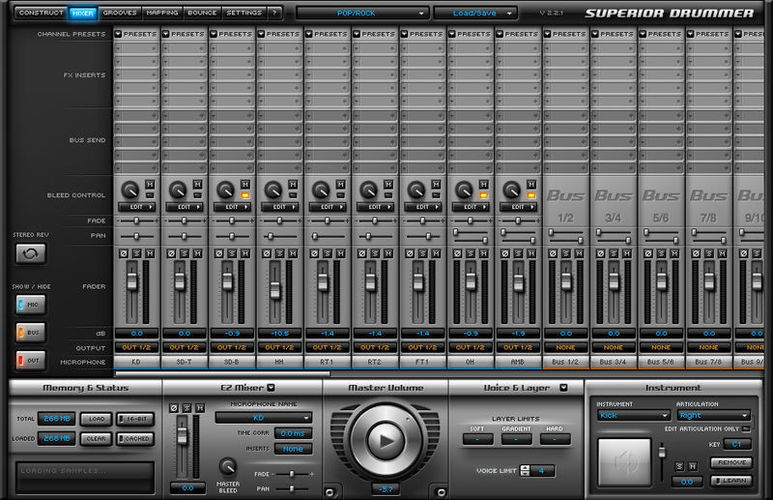Mute the RT2 channel strip
Screen dimensions: 773x500
tap(388, 253)
